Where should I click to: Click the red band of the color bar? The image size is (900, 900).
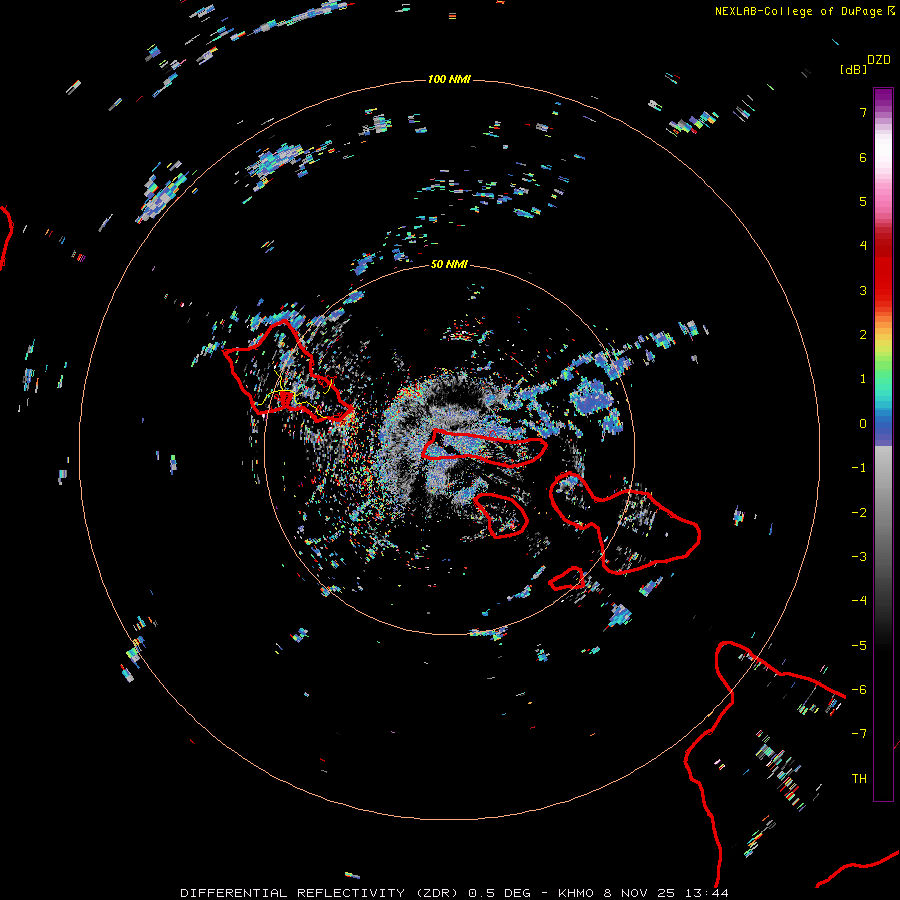883,270
